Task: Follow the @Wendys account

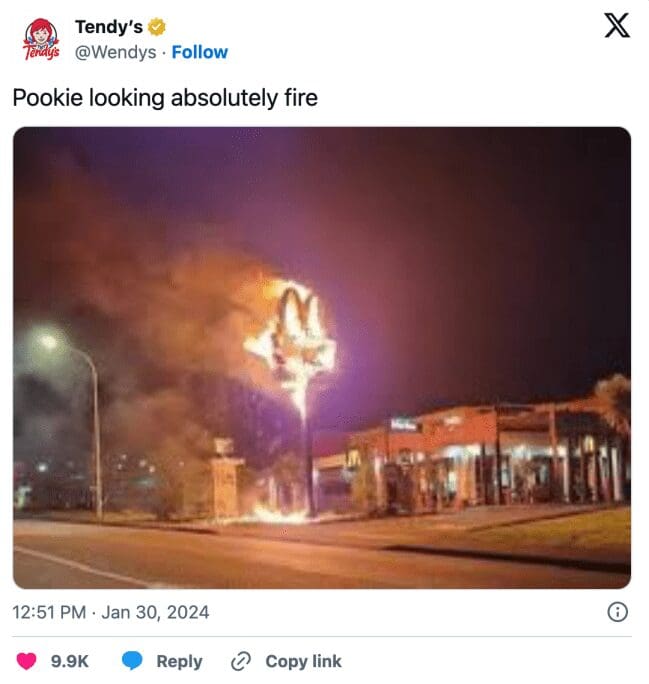Action: (200, 52)
